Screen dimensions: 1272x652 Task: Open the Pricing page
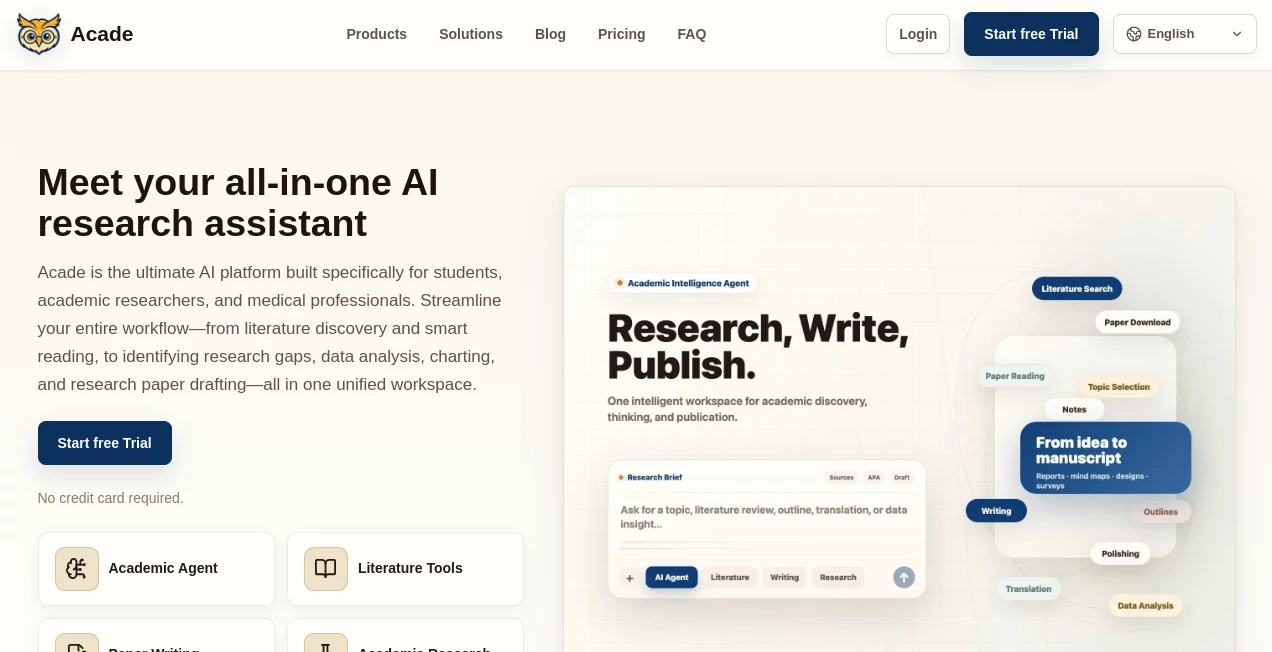coord(622,34)
